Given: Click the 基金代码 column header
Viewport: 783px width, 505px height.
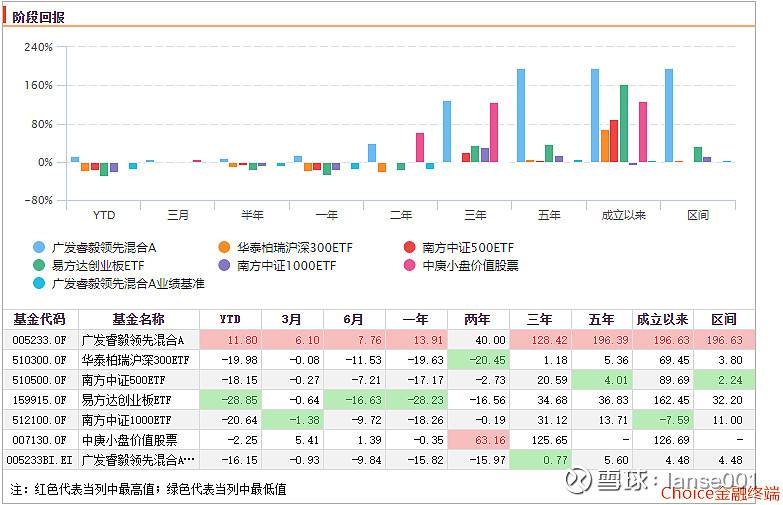Looking at the screenshot, I should pyautogui.click(x=40, y=319).
